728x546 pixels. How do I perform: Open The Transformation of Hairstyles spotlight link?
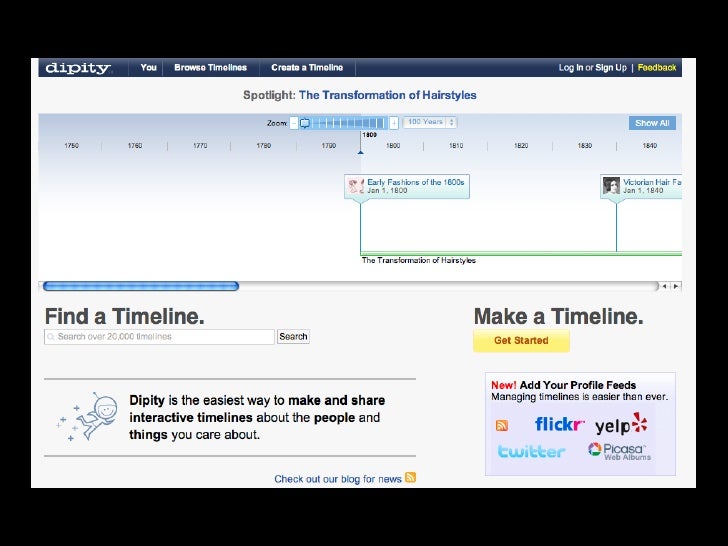click(x=387, y=95)
